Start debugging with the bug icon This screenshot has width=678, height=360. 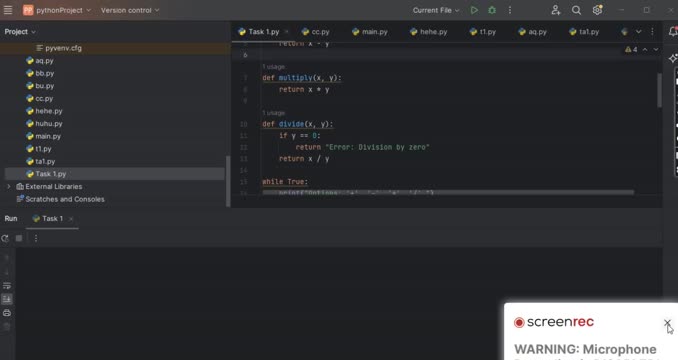(x=492, y=10)
